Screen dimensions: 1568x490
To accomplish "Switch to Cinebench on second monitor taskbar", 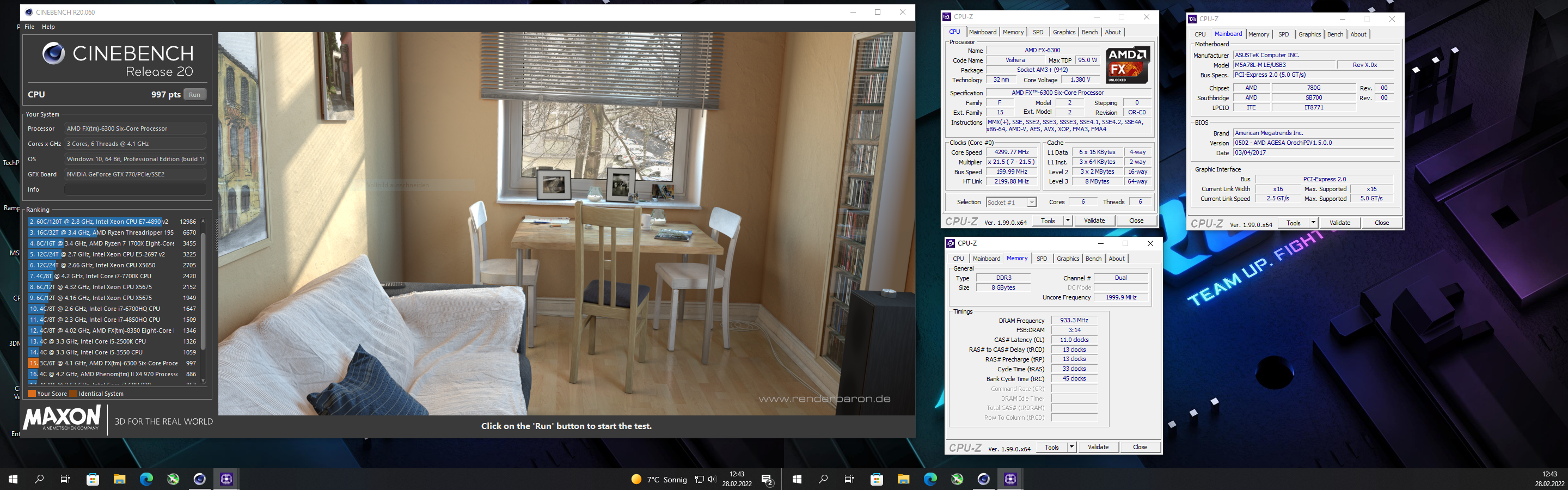I will 984,479.
